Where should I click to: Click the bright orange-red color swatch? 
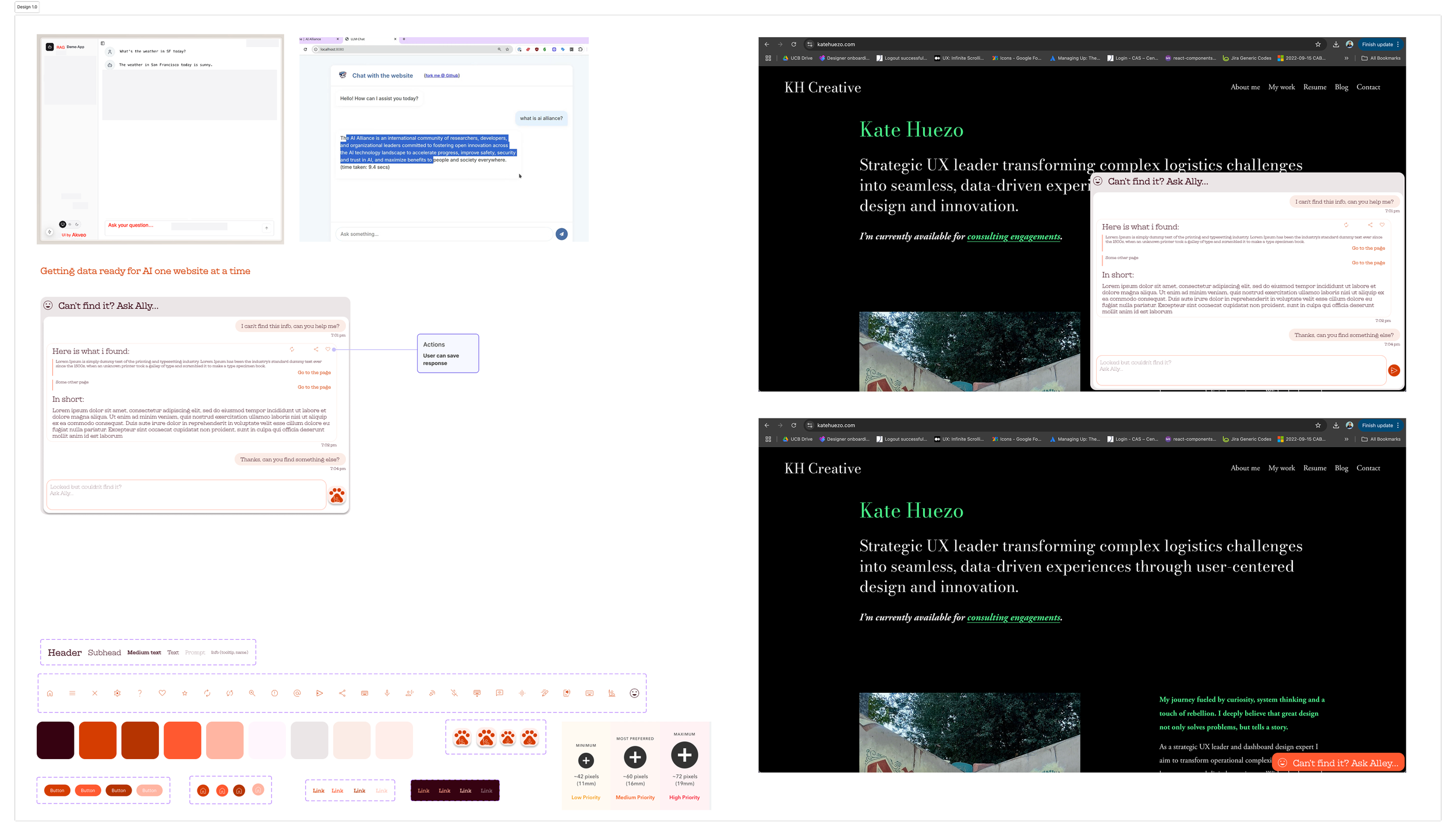(182, 741)
